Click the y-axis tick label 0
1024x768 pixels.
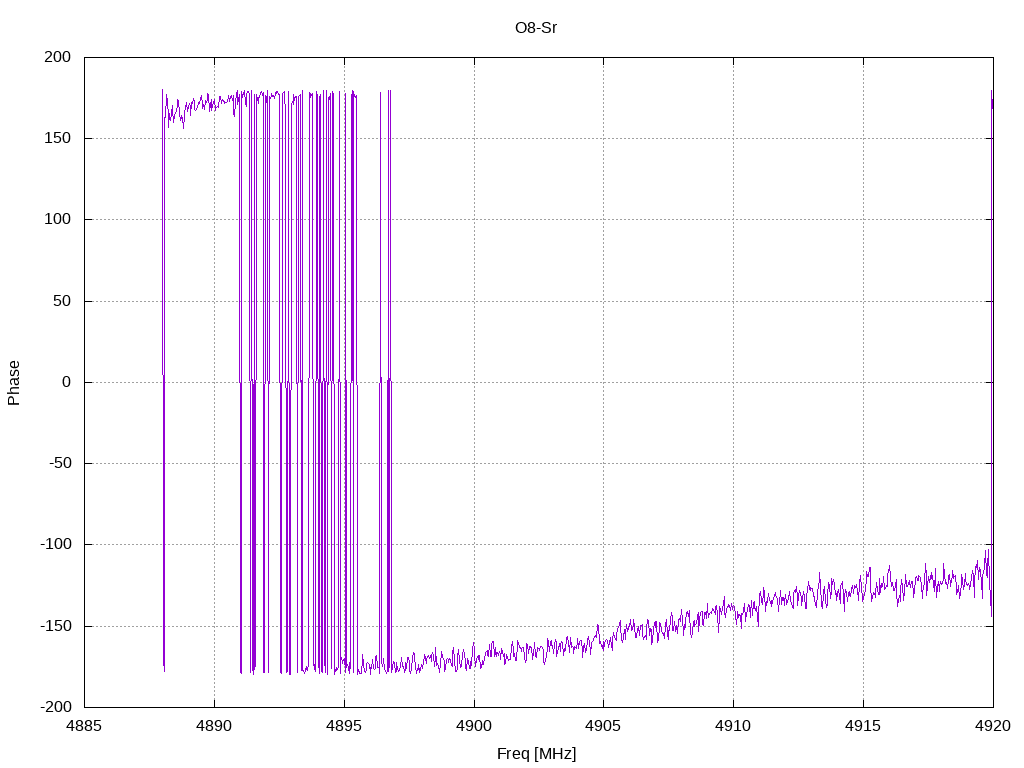pyautogui.click(x=67, y=382)
